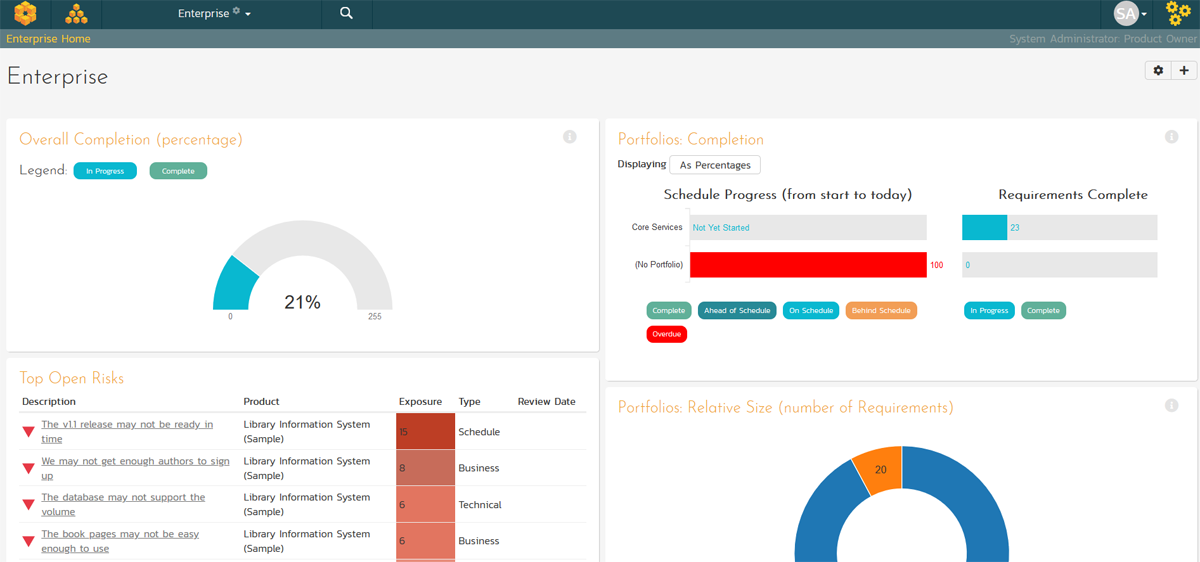Click the orange hexagon home logo icon
This screenshot has height=562, width=1200.
[25, 14]
